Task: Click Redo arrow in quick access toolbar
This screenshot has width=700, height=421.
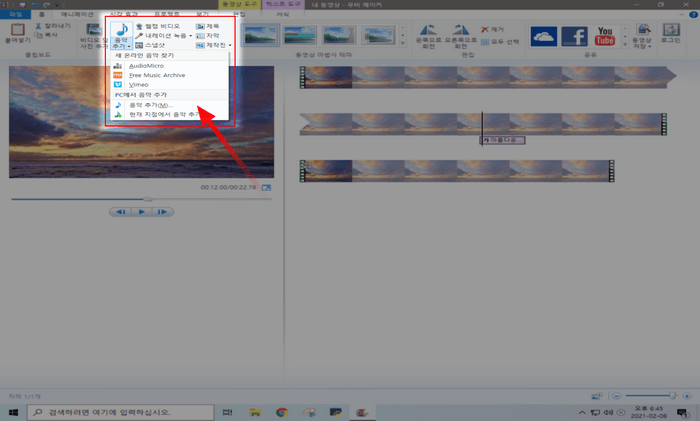Action: coord(46,4)
